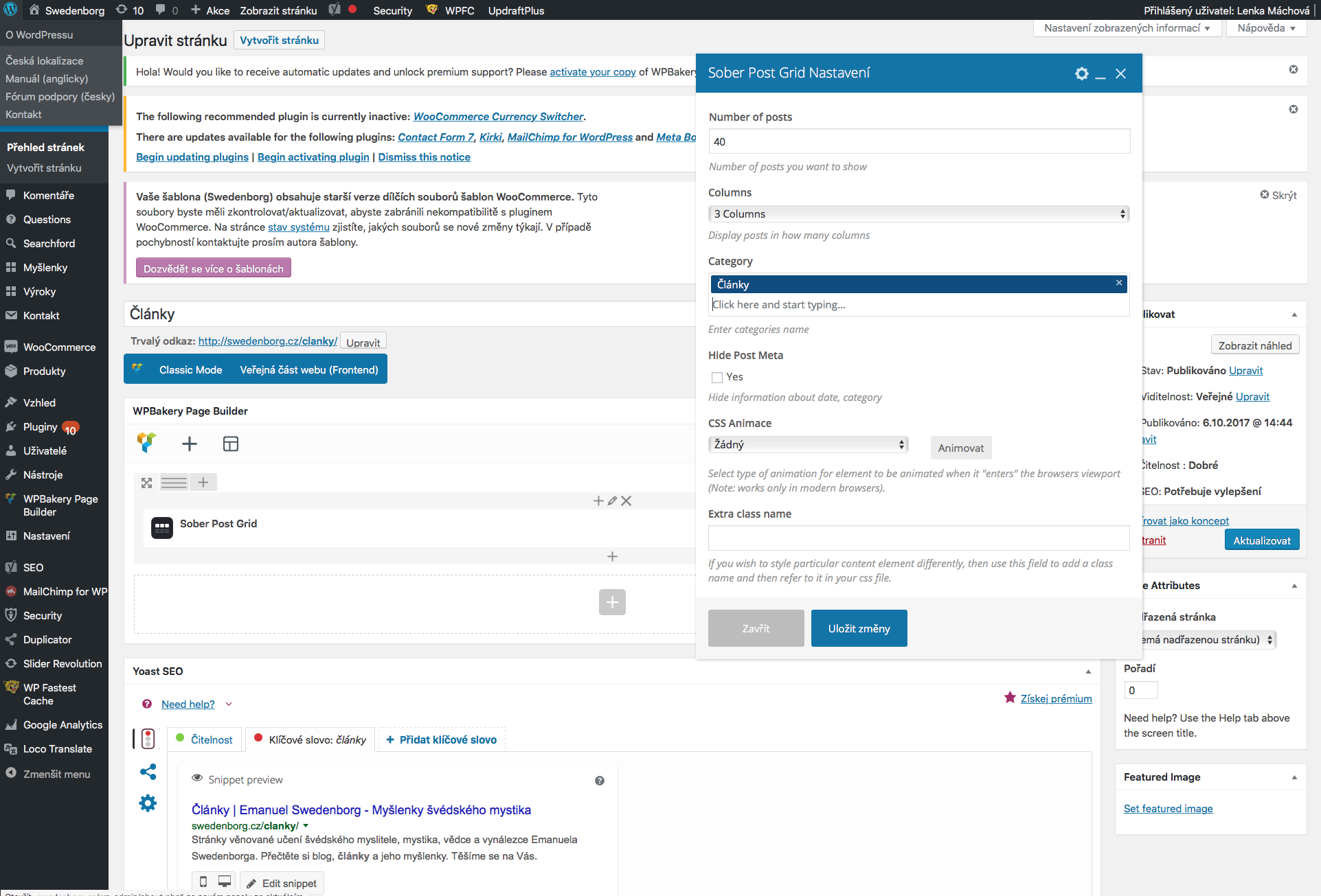Open Yoast social share icon tab
Viewport: 1321px width, 896px height.
click(x=148, y=772)
